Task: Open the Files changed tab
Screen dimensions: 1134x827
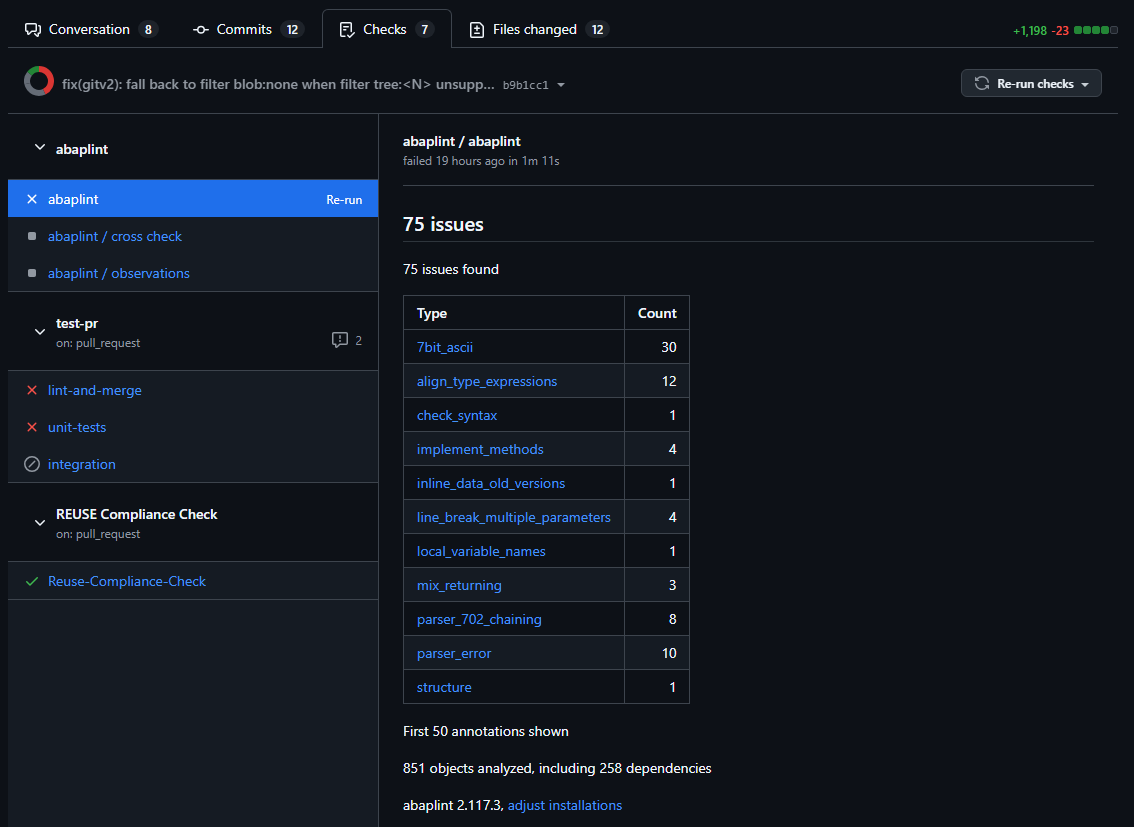Action: [x=539, y=30]
